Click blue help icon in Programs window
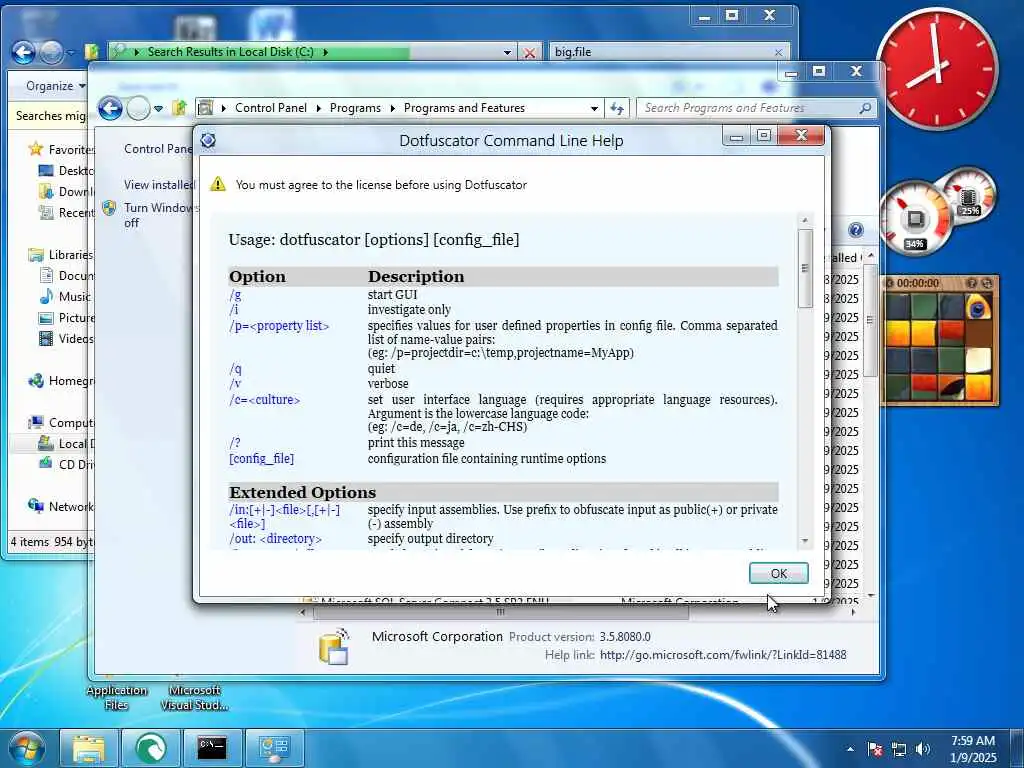1024x768 pixels. [856, 230]
